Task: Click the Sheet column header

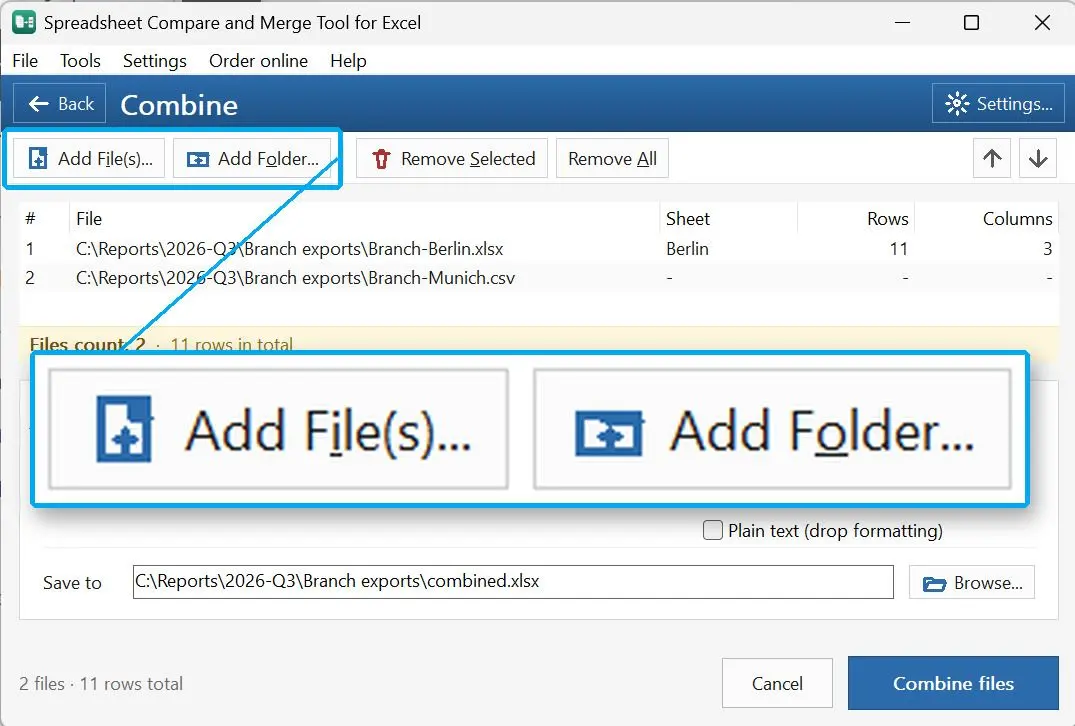Action: pyautogui.click(x=728, y=219)
